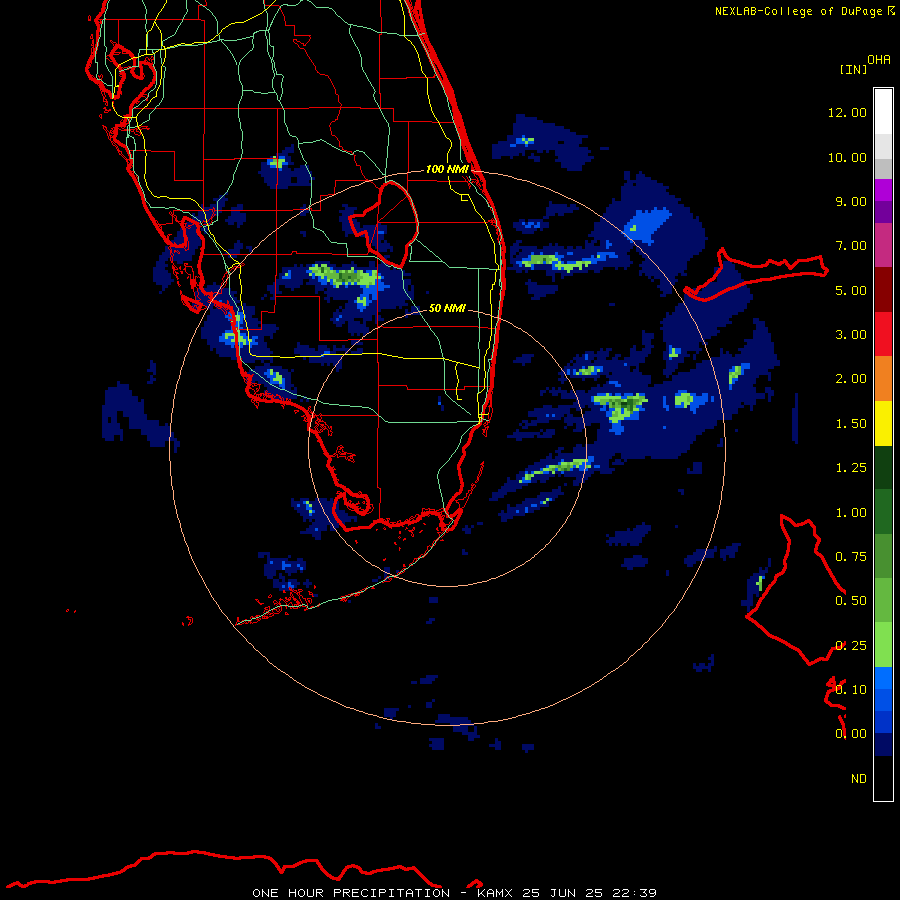Click the OHA product label above legend

pyautogui.click(x=879, y=60)
